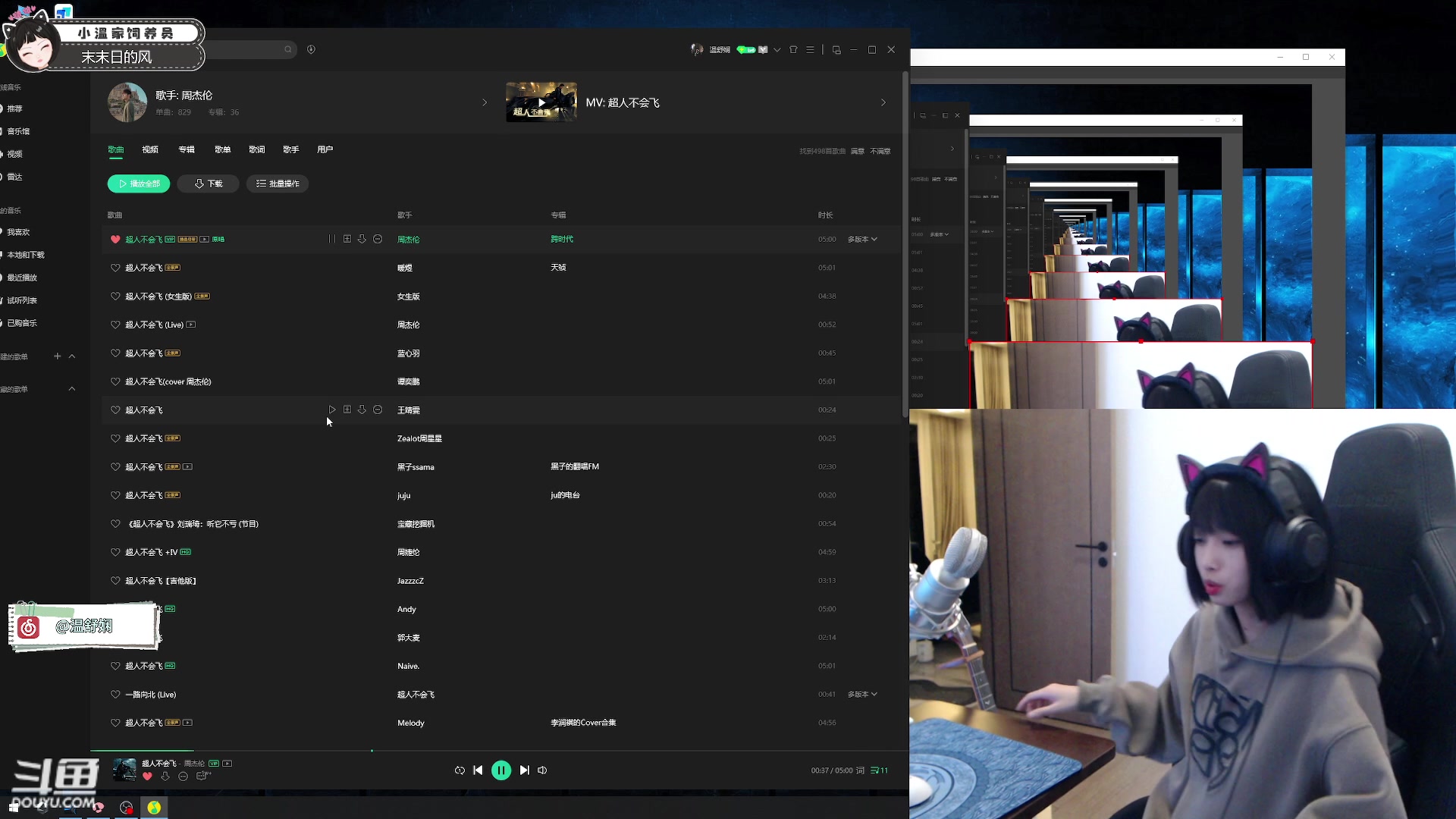Add a new playlist with the plus icon
Image resolution: width=1456 pixels, height=819 pixels.
(57, 356)
